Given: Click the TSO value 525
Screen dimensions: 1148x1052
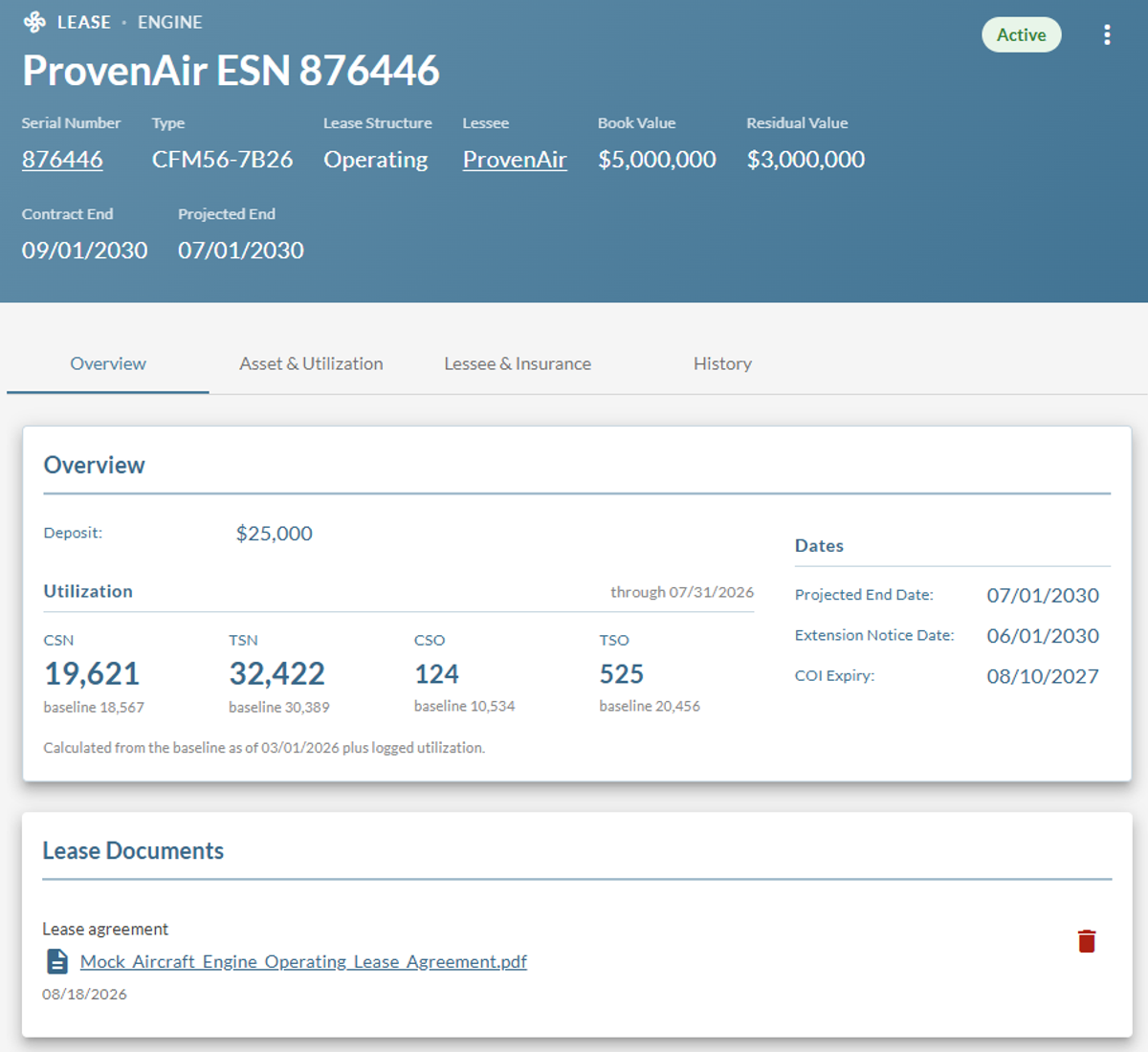Looking at the screenshot, I should point(622,674).
